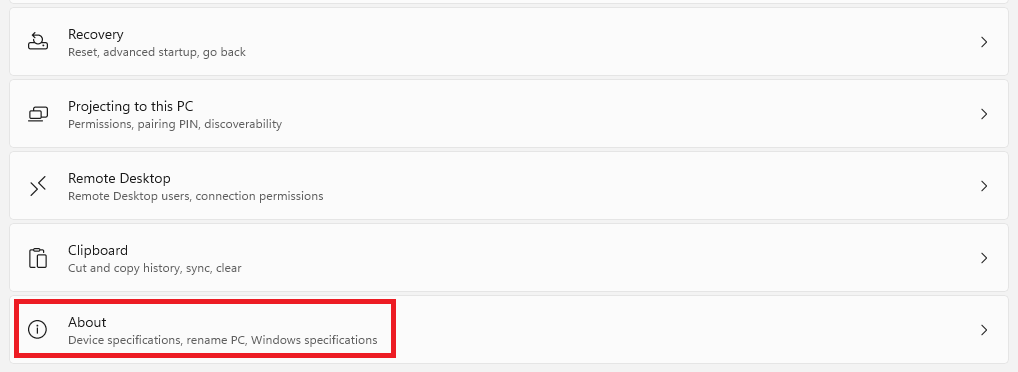Click the Clipboard icon
Viewport: 1018px width, 372px height.
(38, 258)
